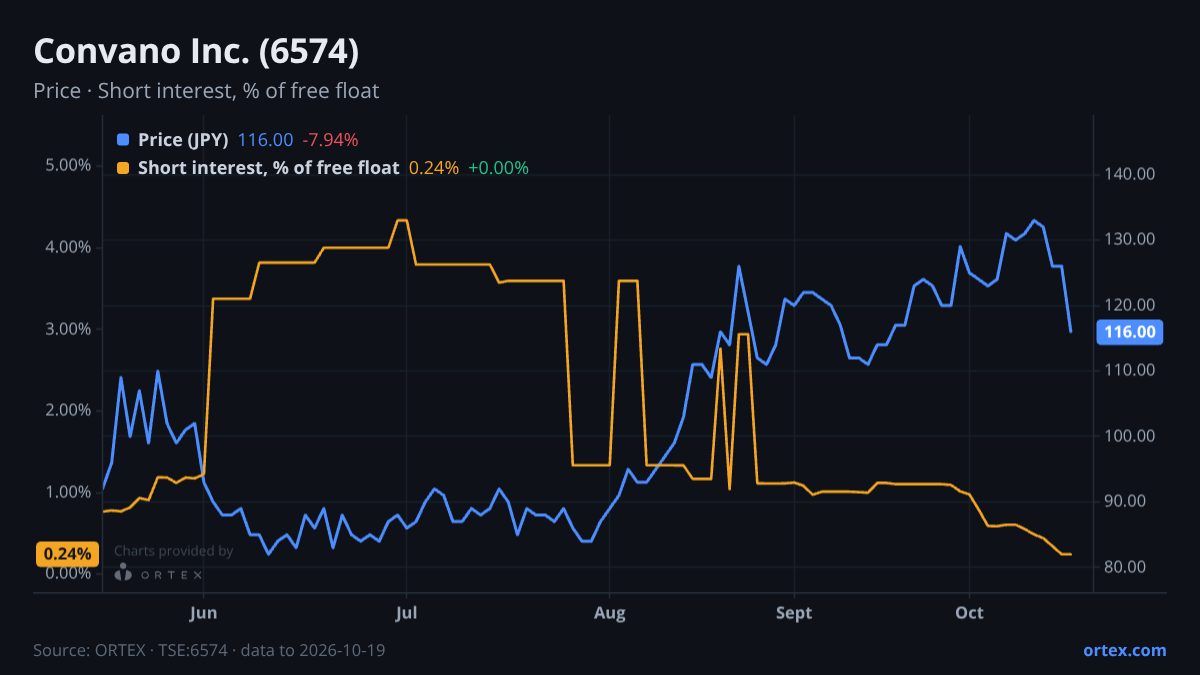Click the 116.00 value in the legend
1200x675 pixels.
pos(266,140)
